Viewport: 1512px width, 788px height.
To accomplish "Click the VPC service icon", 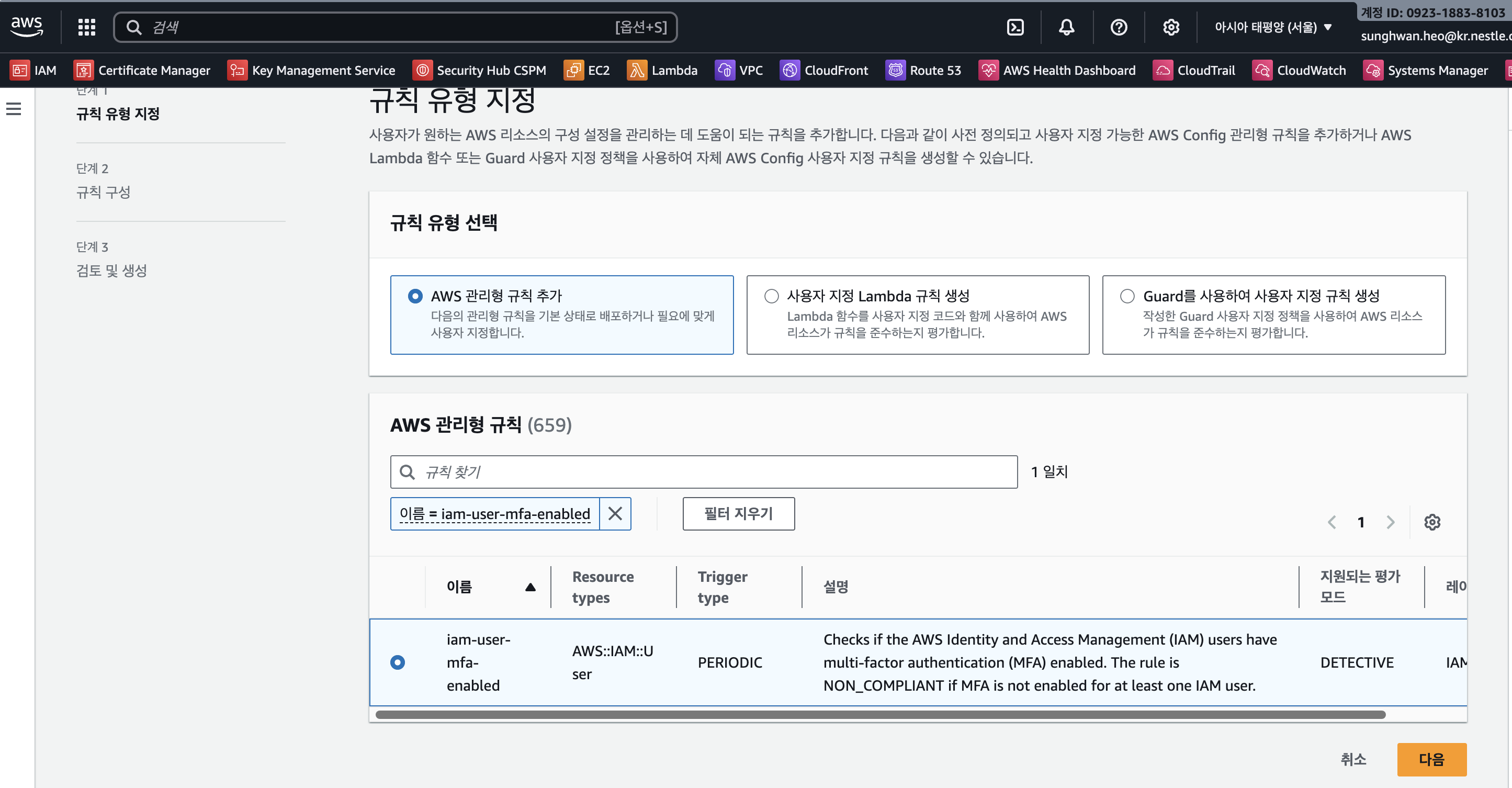I will pyautogui.click(x=725, y=71).
